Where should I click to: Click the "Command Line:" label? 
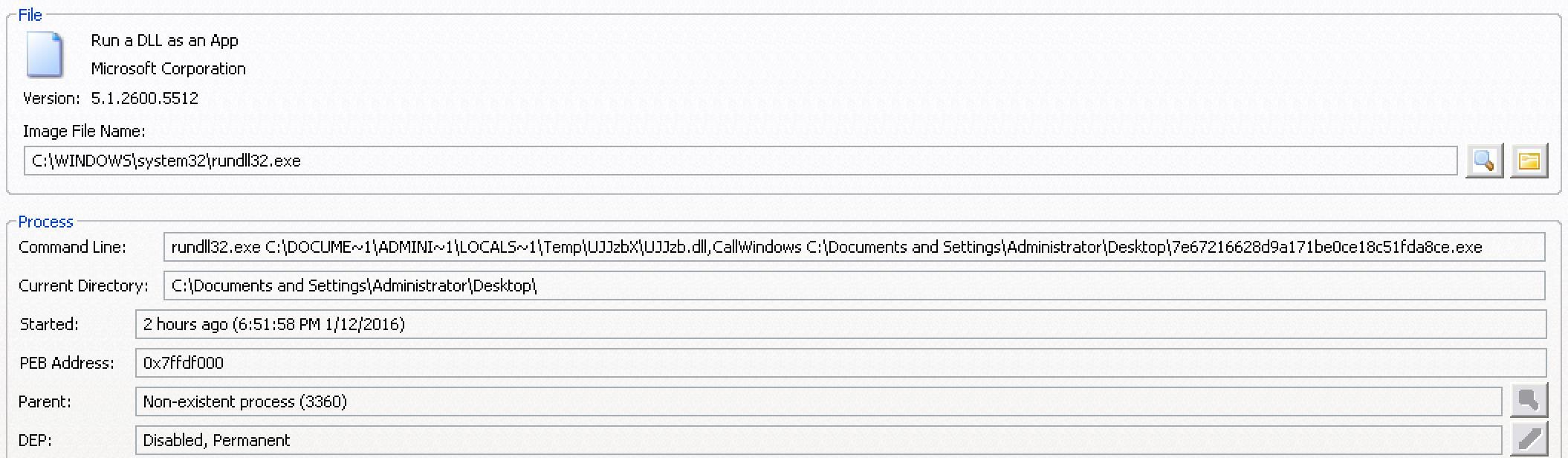click(72, 247)
